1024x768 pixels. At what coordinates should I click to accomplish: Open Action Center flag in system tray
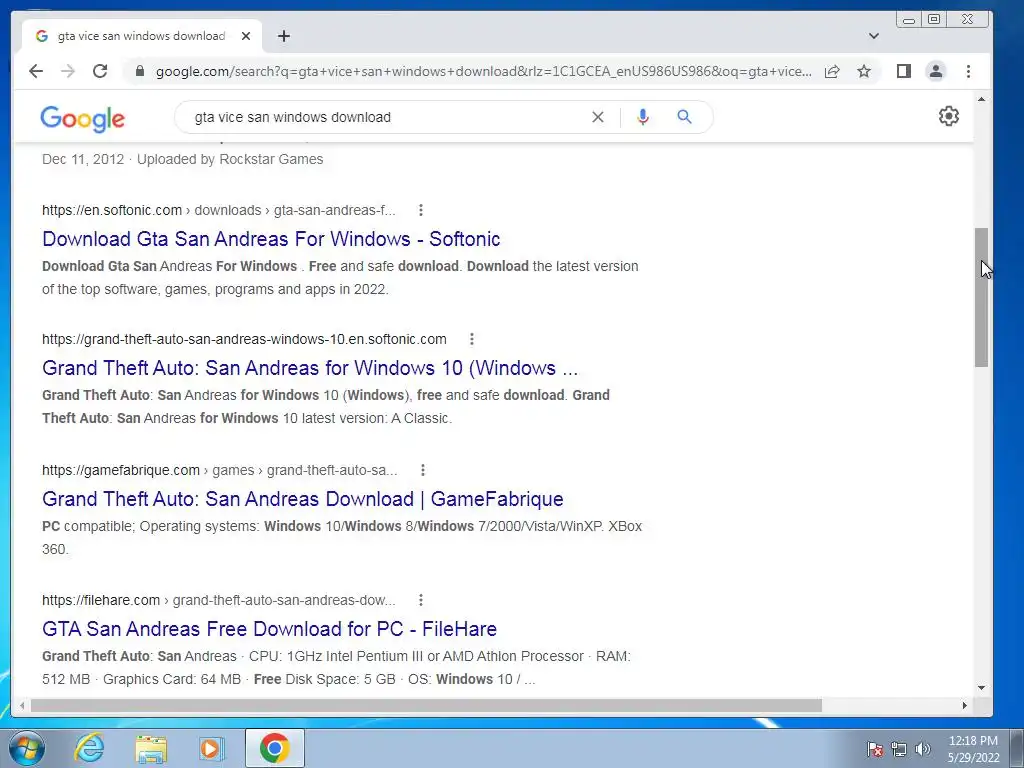[875, 749]
